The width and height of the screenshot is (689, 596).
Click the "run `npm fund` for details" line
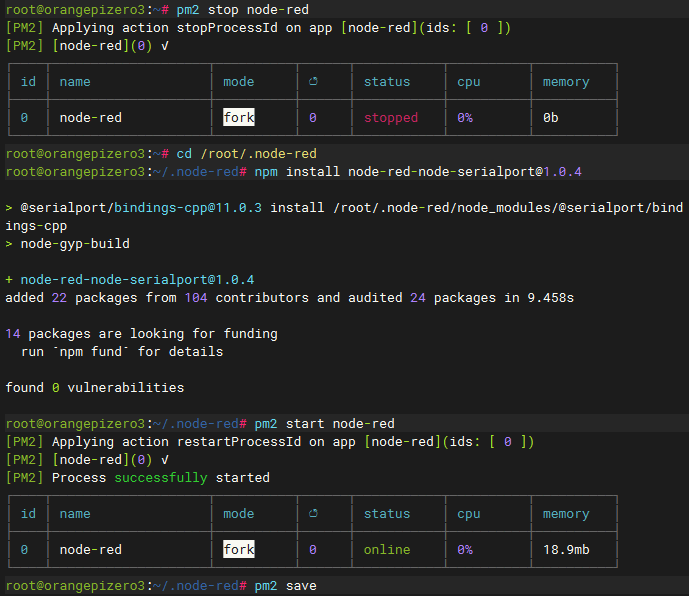(x=122, y=352)
